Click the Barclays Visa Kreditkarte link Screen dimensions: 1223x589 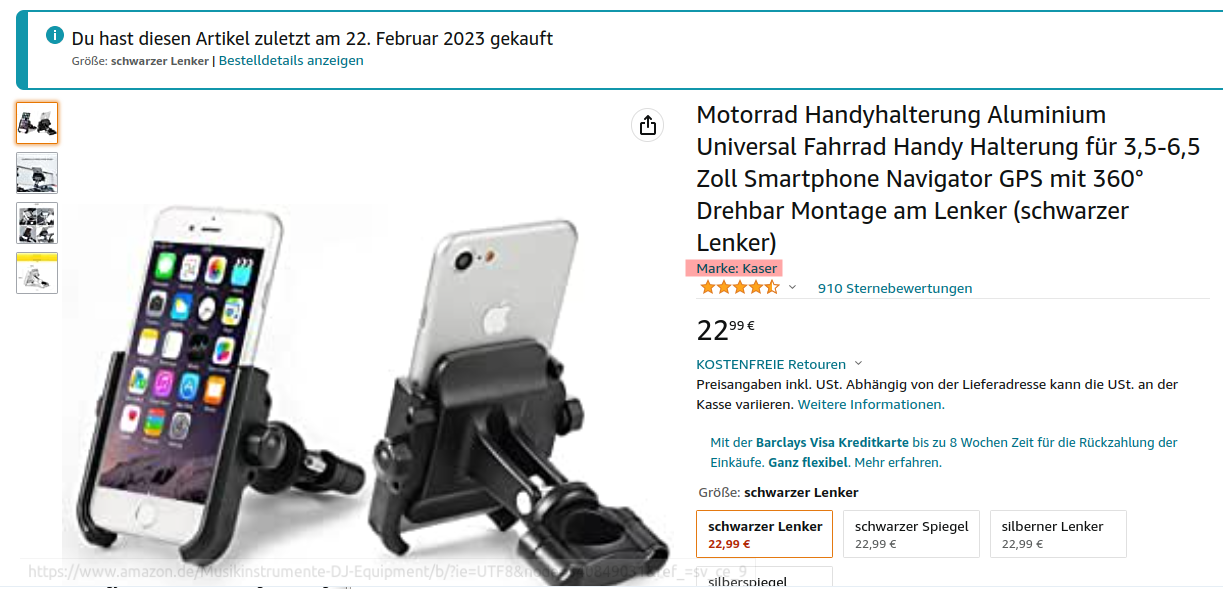832,442
